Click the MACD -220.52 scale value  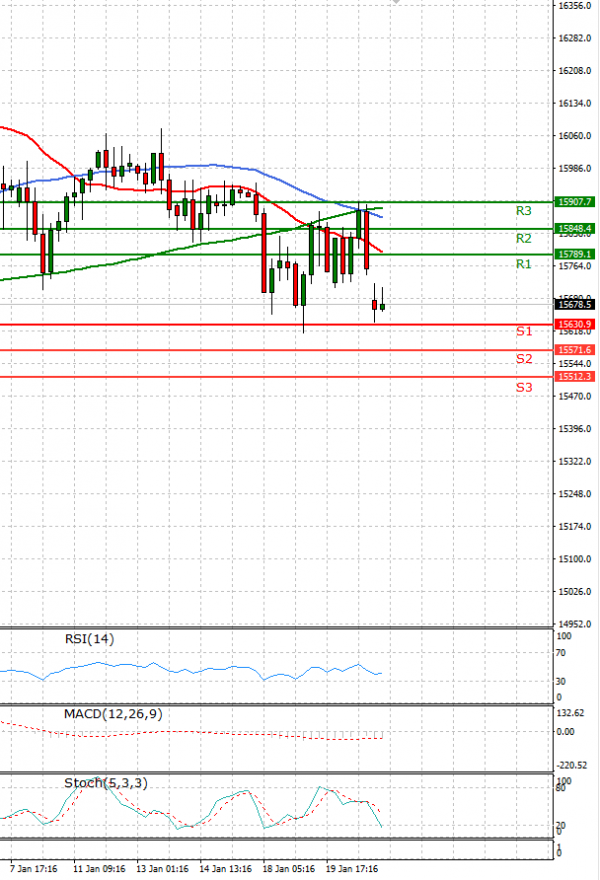click(x=572, y=766)
